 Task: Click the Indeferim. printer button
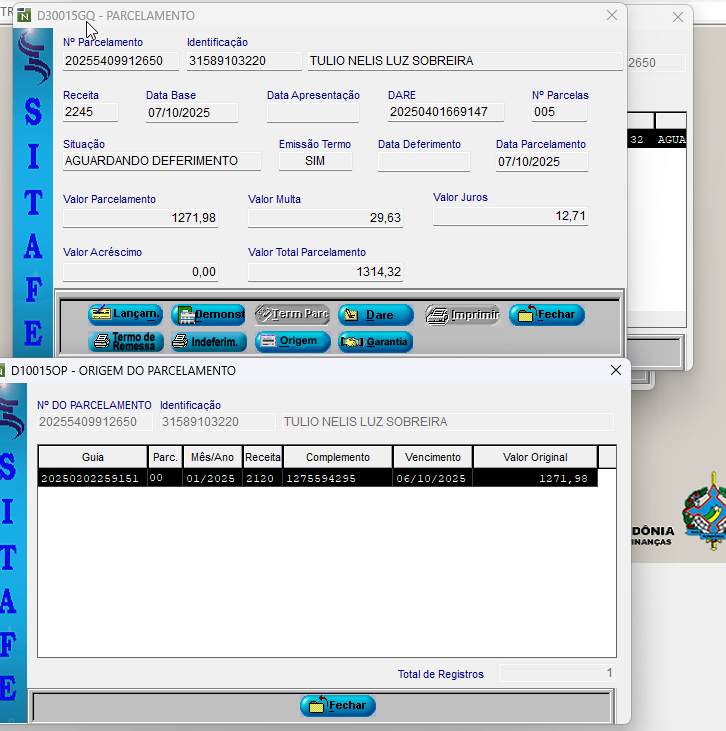point(208,342)
